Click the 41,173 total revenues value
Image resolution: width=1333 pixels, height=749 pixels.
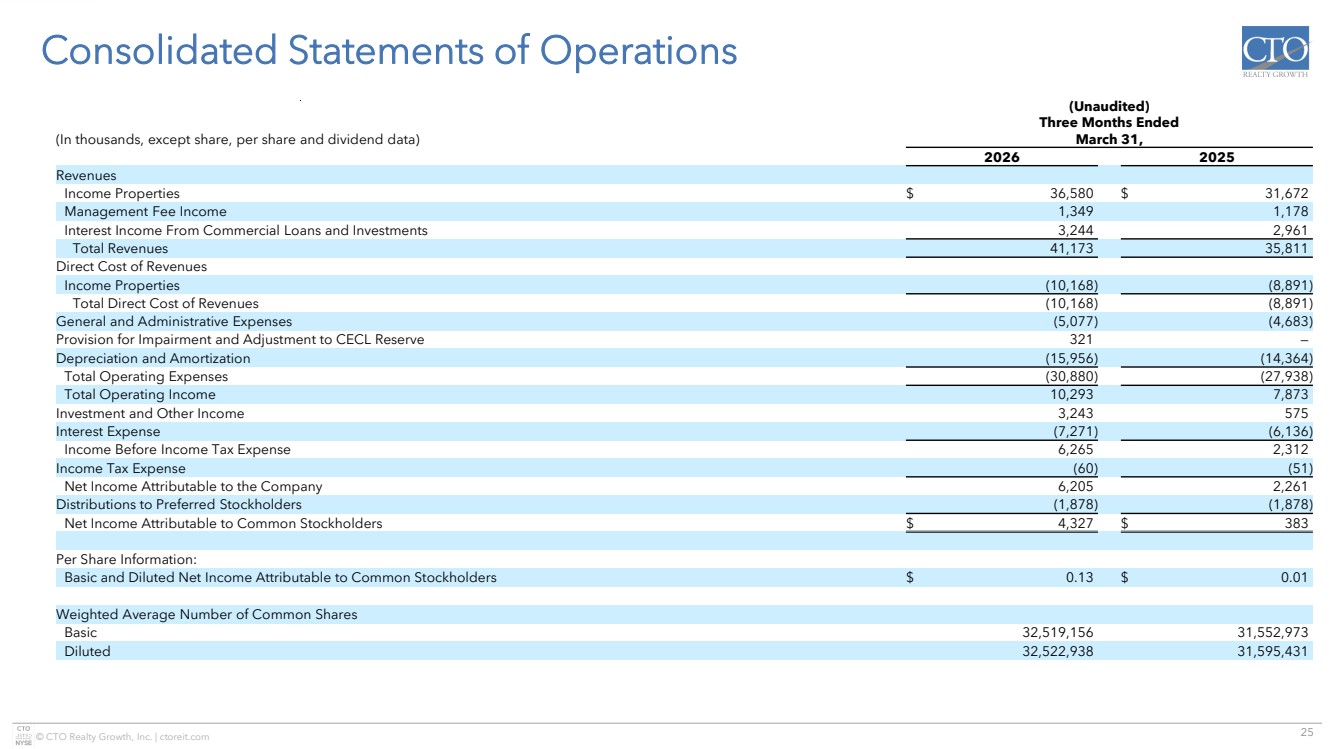click(1074, 248)
